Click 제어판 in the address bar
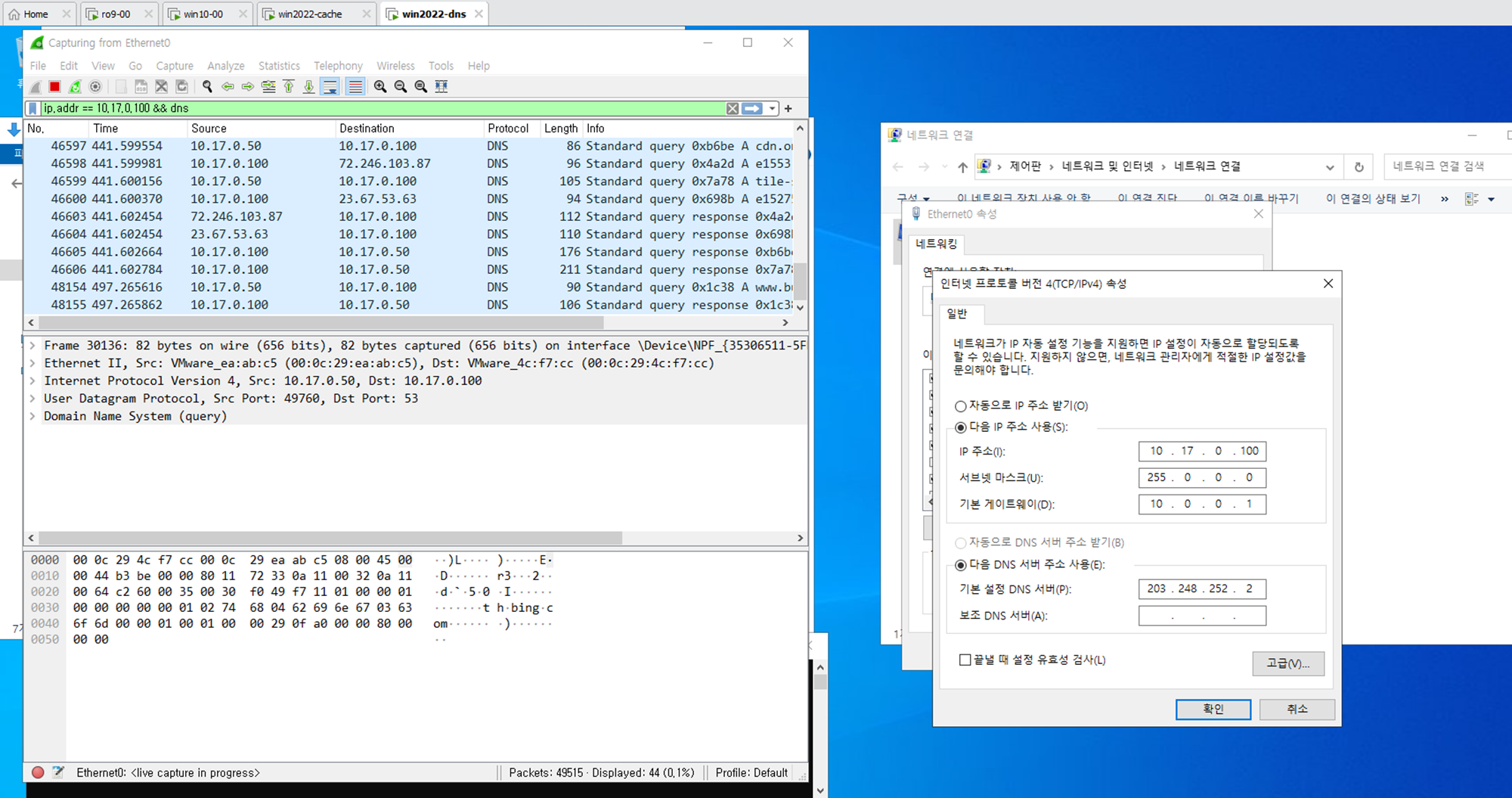Viewport: 1512px width, 798px height. 1025,166
